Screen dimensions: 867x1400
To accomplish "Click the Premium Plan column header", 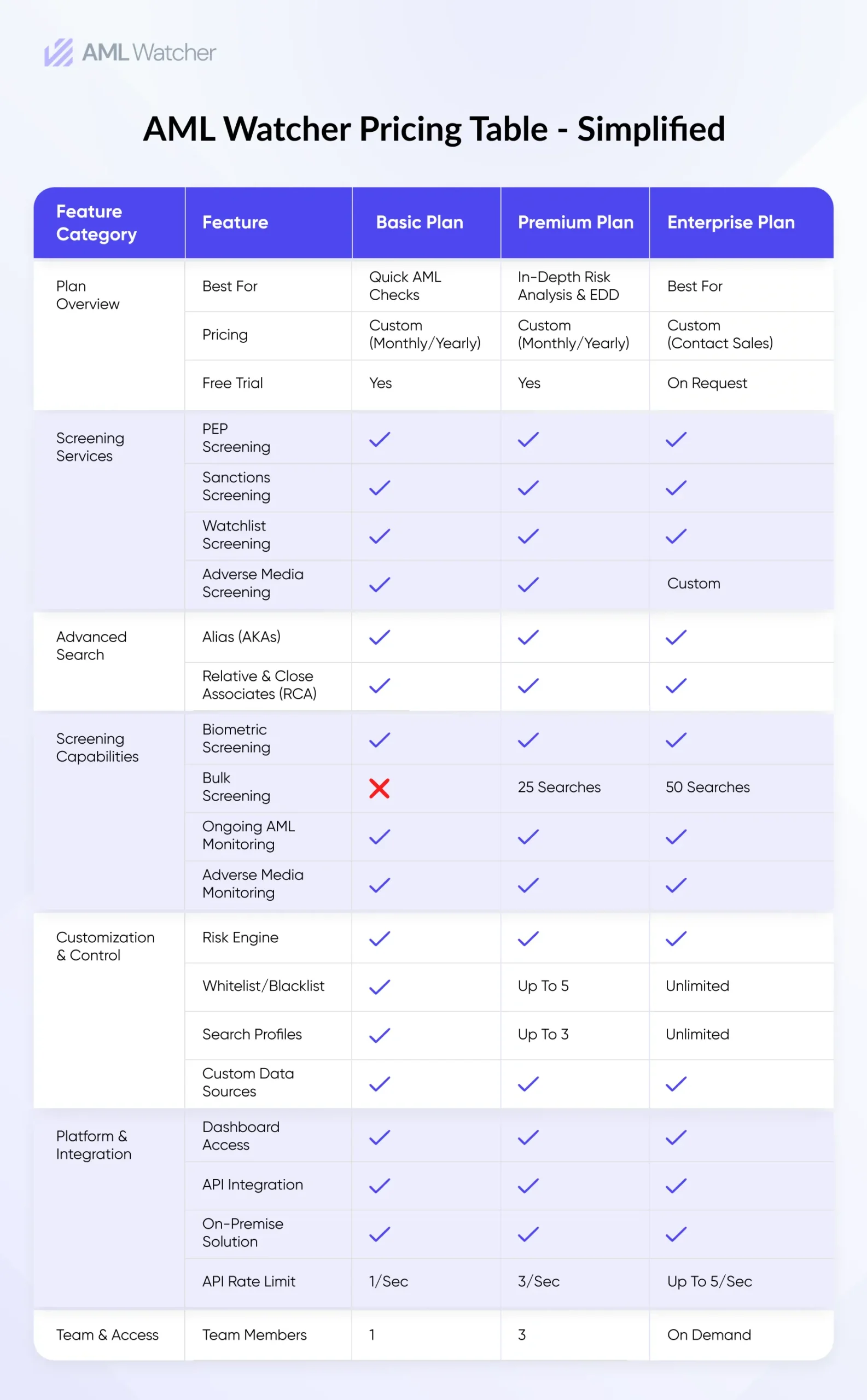I will click(575, 223).
